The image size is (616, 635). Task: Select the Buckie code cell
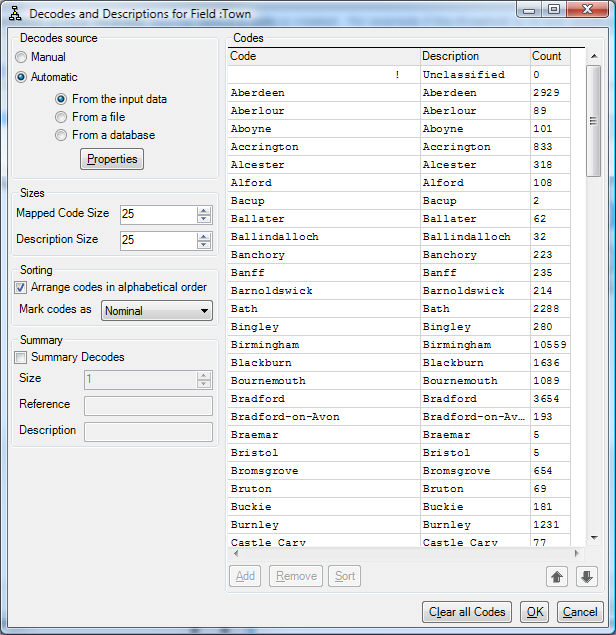pos(324,507)
